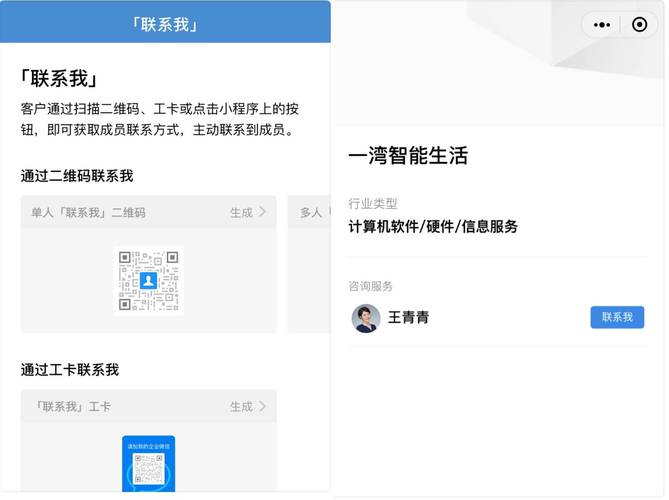Click 王青青's profile avatar
The image size is (669, 500).
[x=366, y=318]
